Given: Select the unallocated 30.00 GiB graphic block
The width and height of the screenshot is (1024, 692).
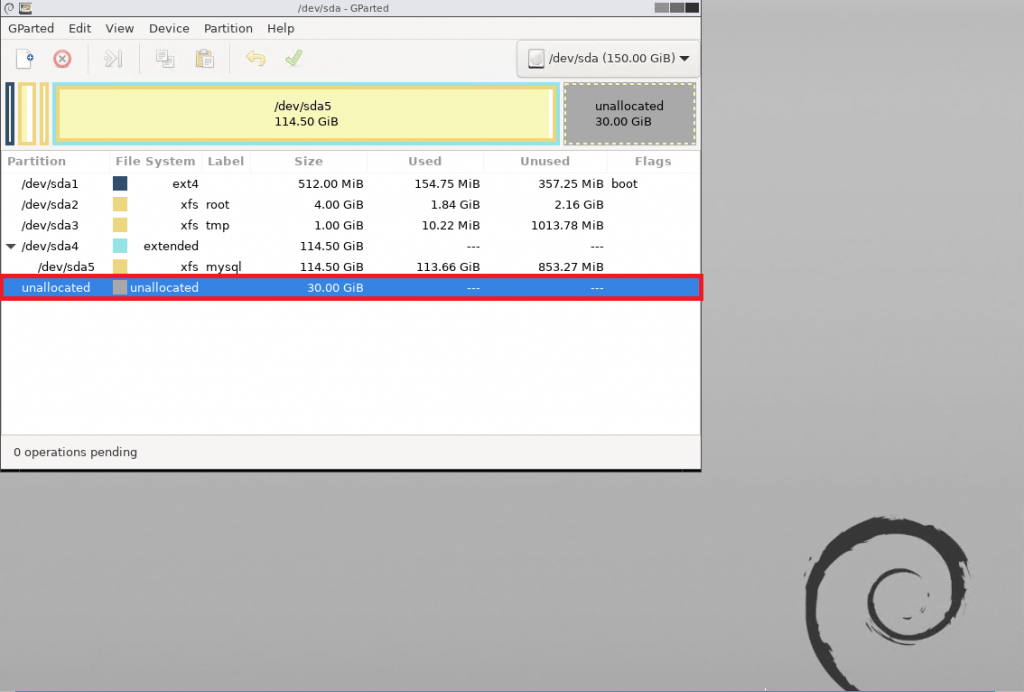Looking at the screenshot, I should point(630,114).
